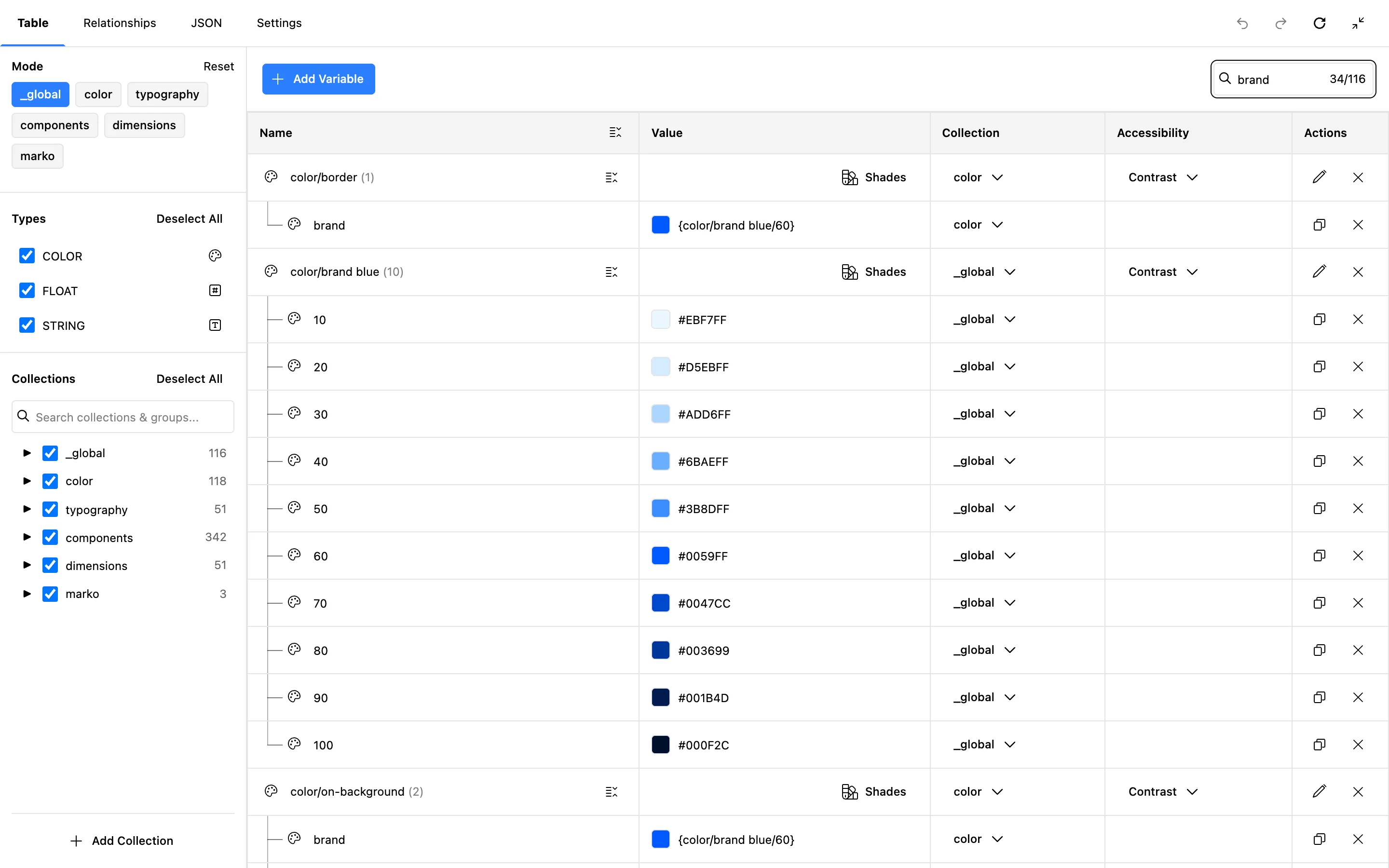Image resolution: width=1389 pixels, height=868 pixels.
Task: Select the Table tab
Action: (x=33, y=23)
